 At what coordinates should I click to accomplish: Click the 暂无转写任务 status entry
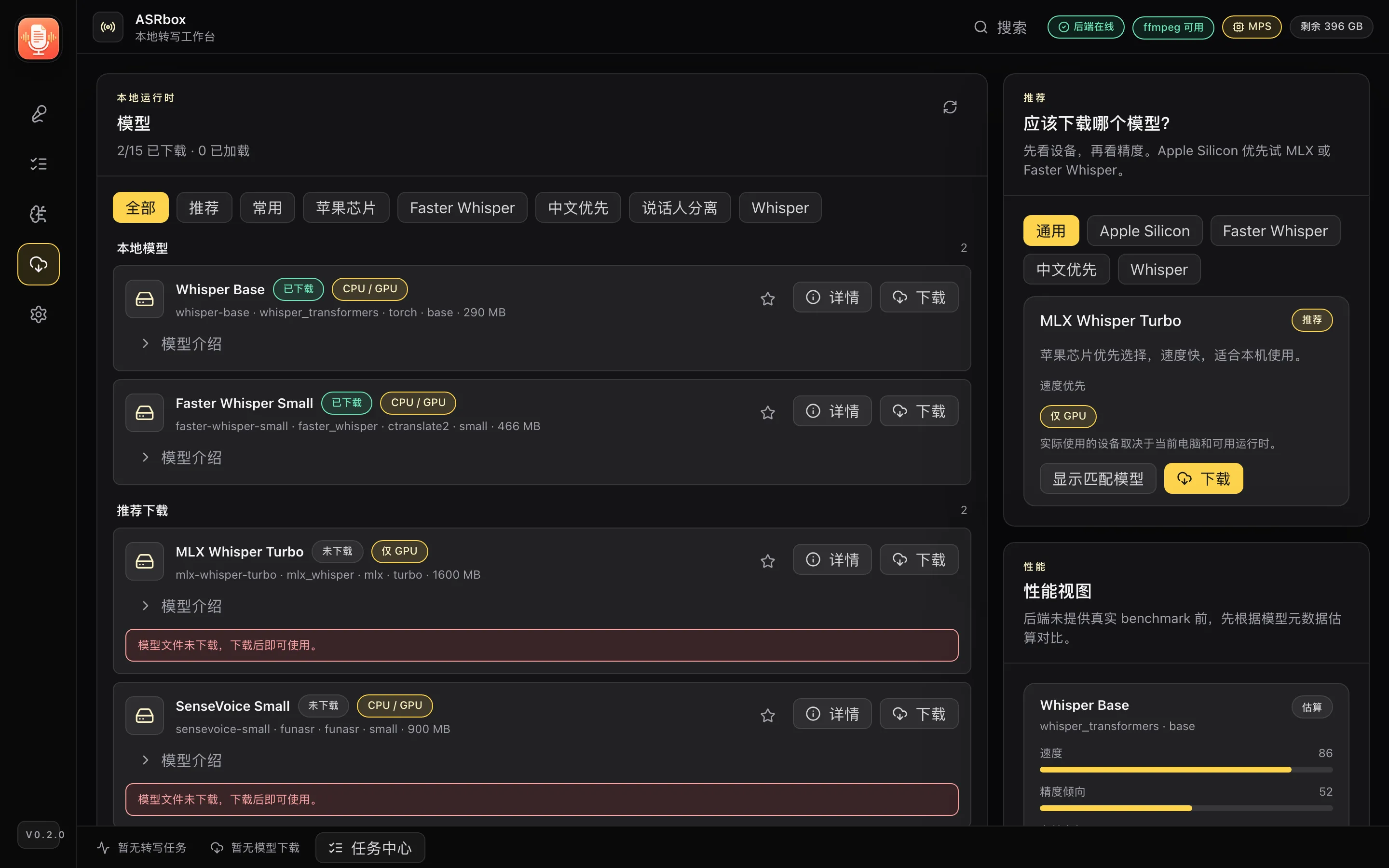(142, 847)
